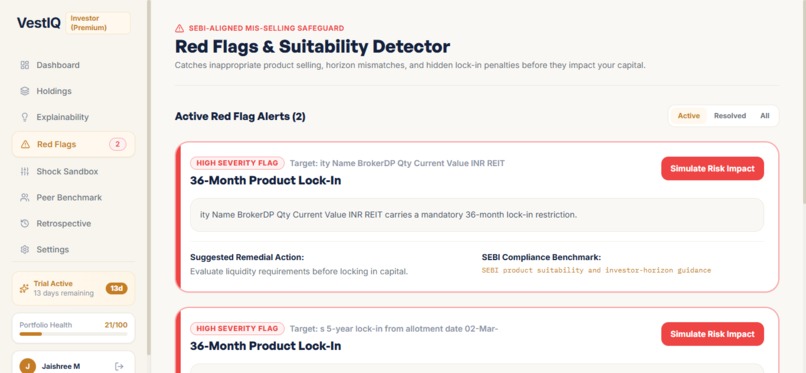This screenshot has height=373, width=806.
Task: Click the Portfolio Health 21/100 score
Action: (116, 325)
